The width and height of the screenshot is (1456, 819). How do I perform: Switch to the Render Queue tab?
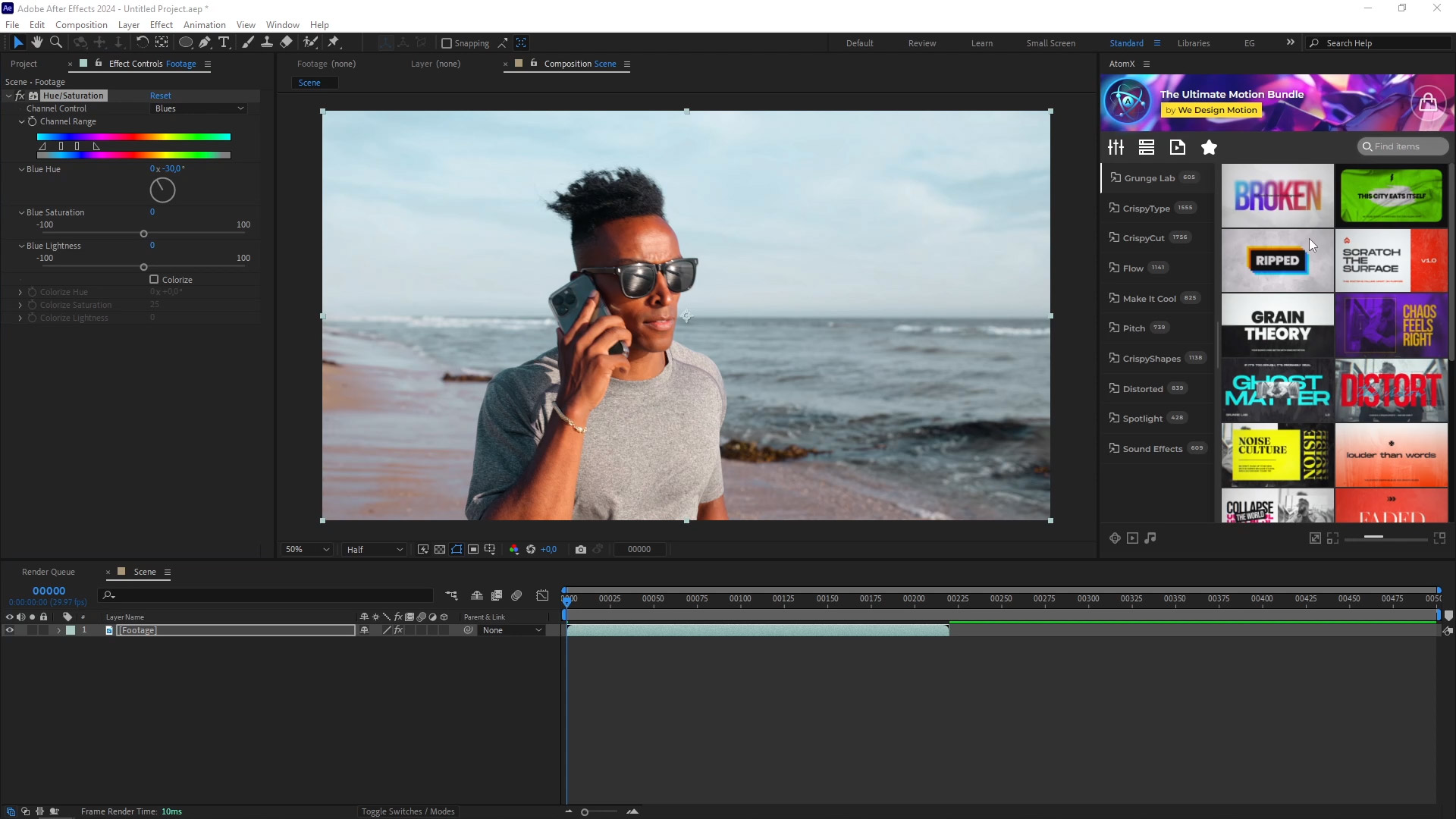[48, 572]
